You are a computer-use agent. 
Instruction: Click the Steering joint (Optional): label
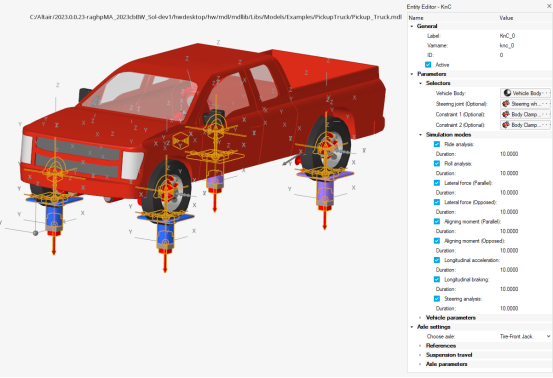pyautogui.click(x=461, y=104)
